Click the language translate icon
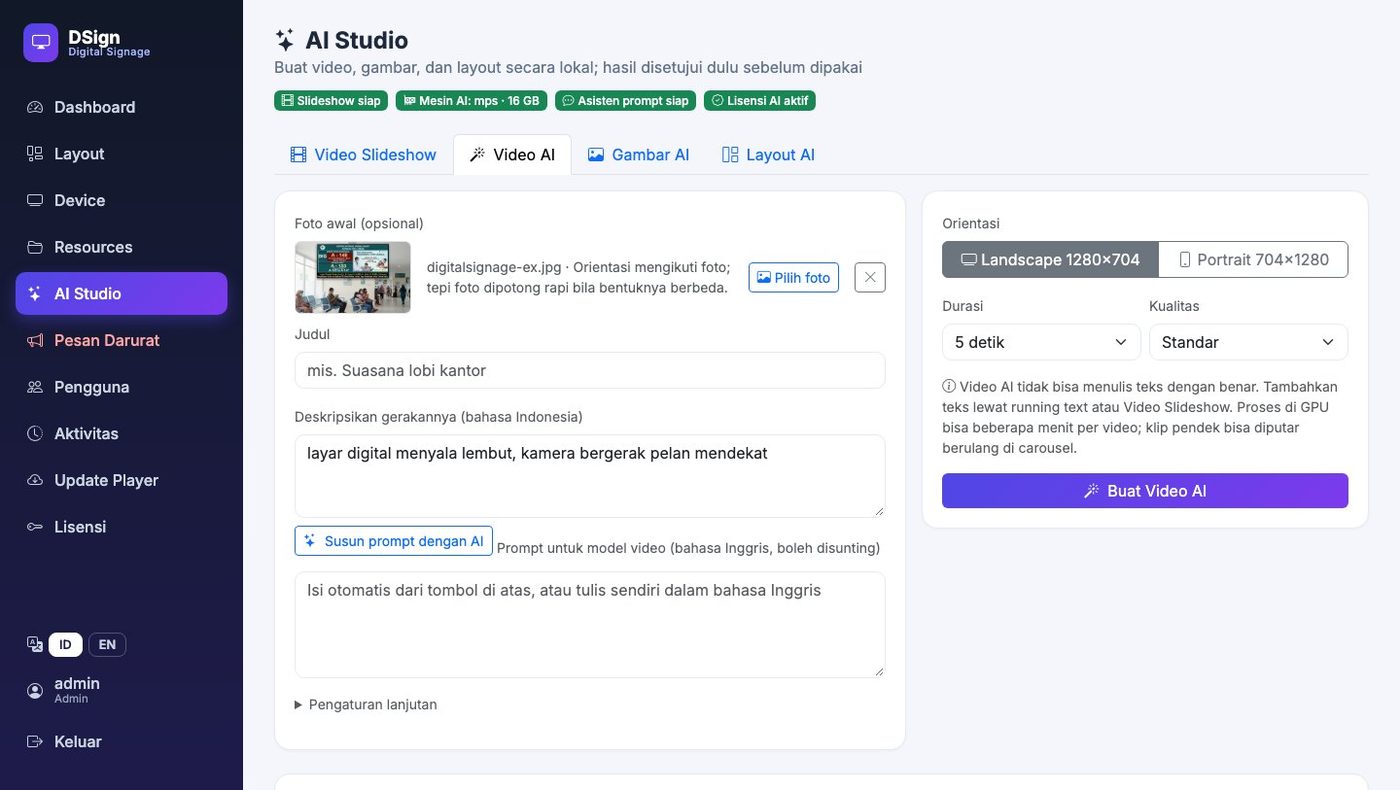 coord(35,644)
